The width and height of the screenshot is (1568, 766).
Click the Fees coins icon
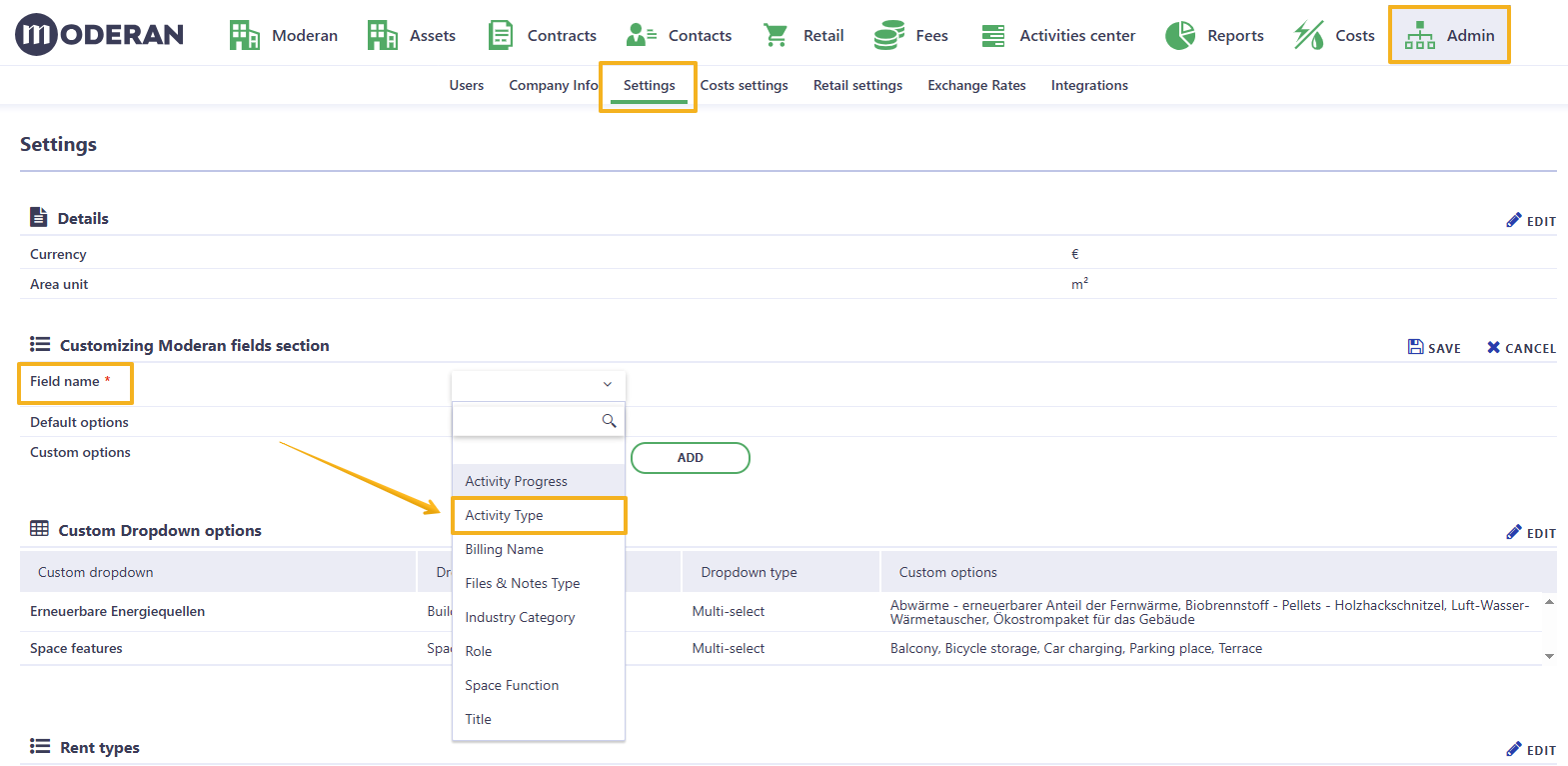click(x=888, y=35)
